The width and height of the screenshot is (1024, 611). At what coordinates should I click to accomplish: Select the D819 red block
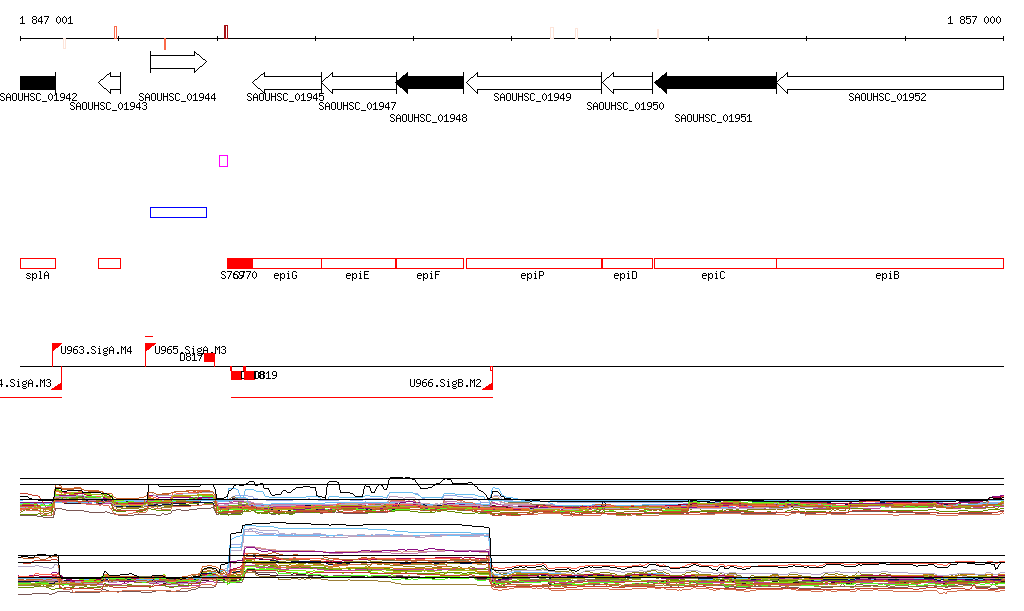pyautogui.click(x=249, y=375)
